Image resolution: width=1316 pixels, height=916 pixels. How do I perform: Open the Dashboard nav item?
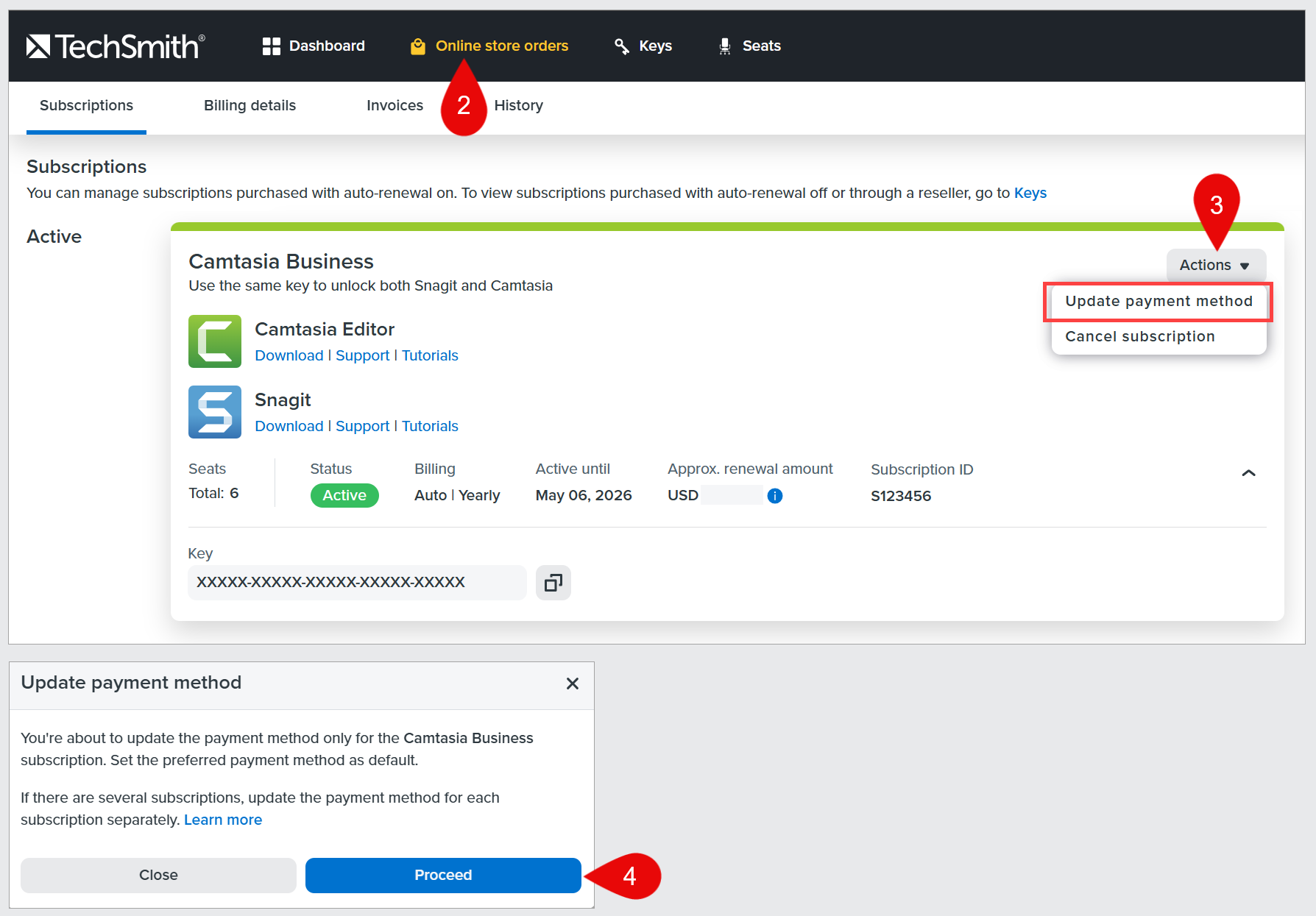tap(314, 46)
